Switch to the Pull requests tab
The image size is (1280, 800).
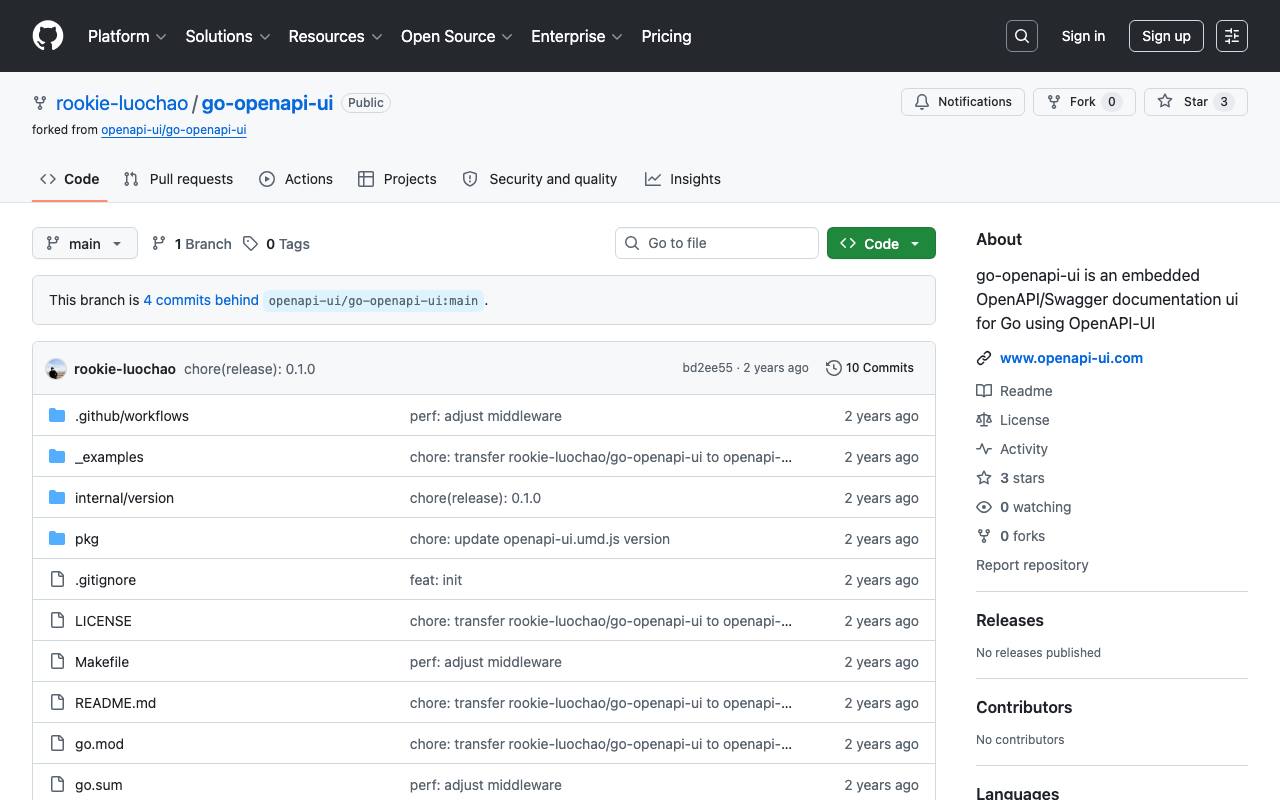tap(178, 179)
